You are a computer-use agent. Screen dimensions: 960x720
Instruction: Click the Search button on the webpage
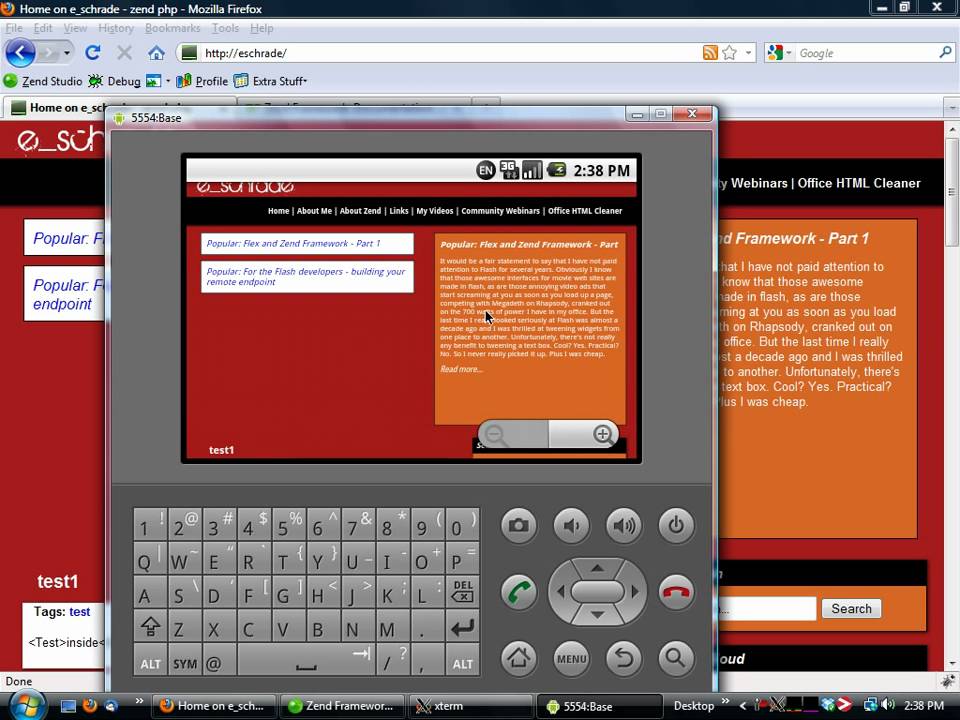(x=851, y=609)
